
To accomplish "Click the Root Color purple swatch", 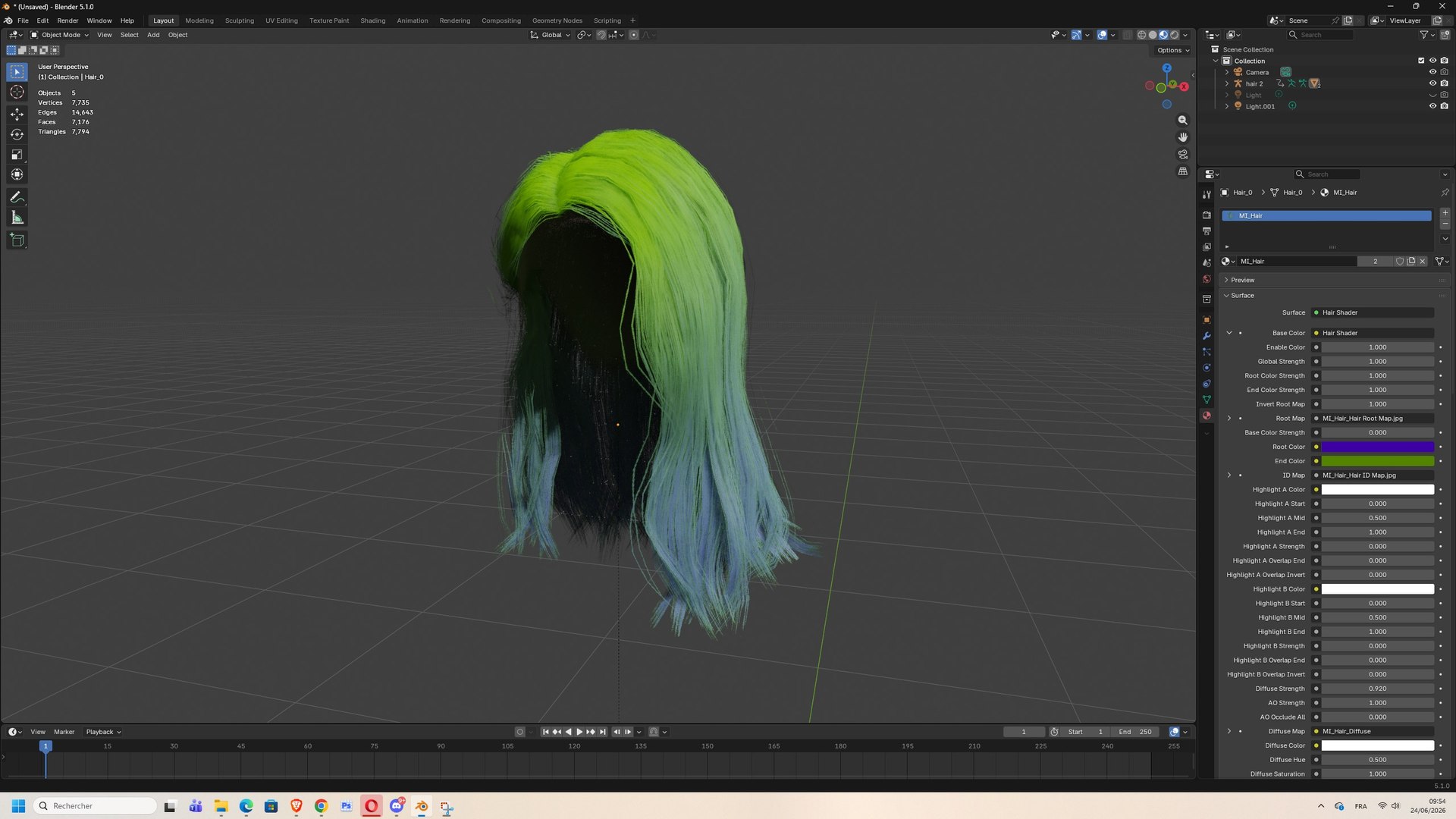I will pos(1378,447).
